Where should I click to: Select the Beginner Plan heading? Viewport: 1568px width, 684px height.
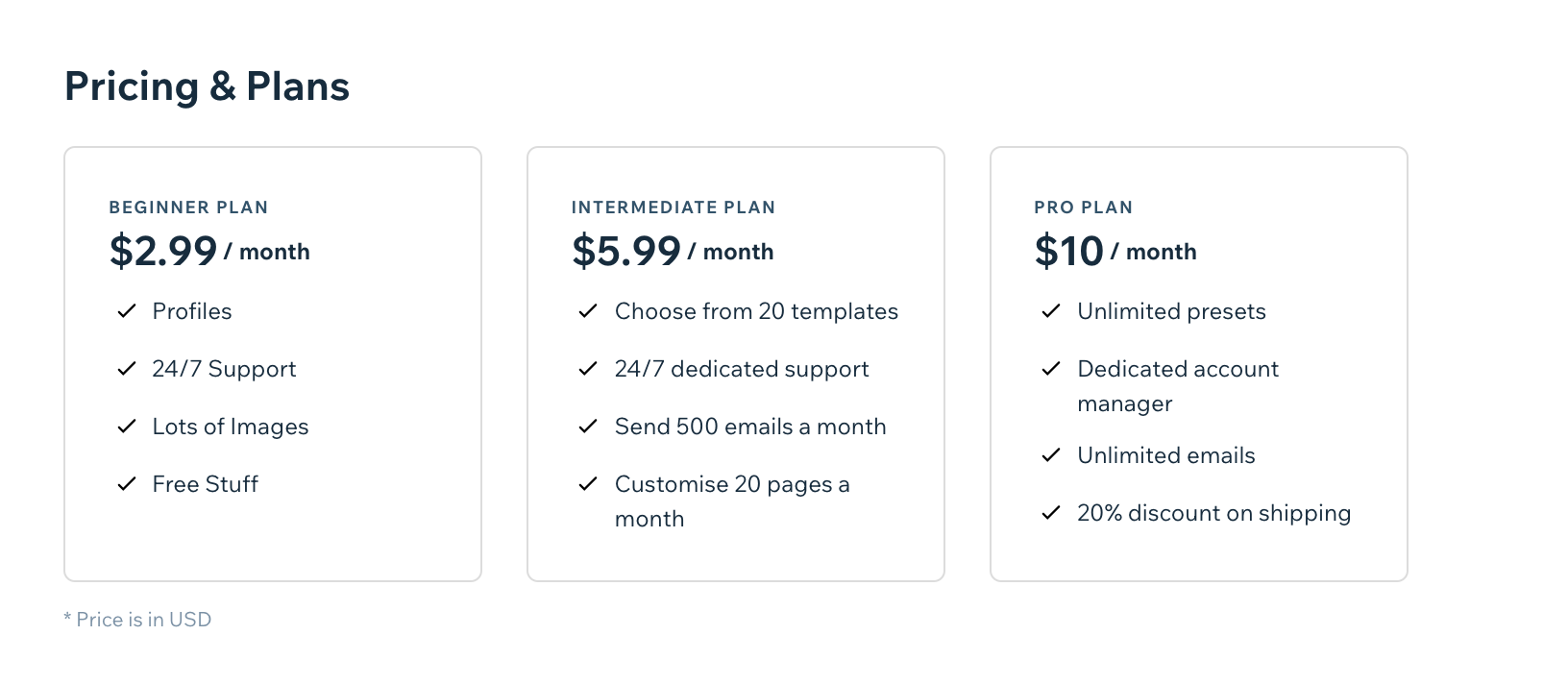point(188,208)
